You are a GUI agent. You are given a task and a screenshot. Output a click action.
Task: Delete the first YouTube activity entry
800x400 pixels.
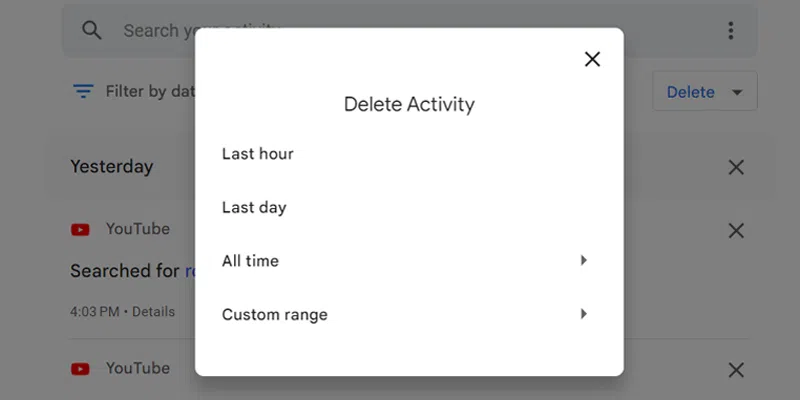pyautogui.click(x=736, y=231)
